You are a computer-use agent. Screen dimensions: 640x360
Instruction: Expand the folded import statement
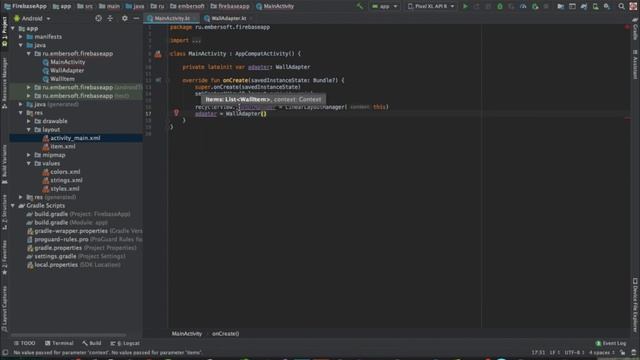point(196,40)
